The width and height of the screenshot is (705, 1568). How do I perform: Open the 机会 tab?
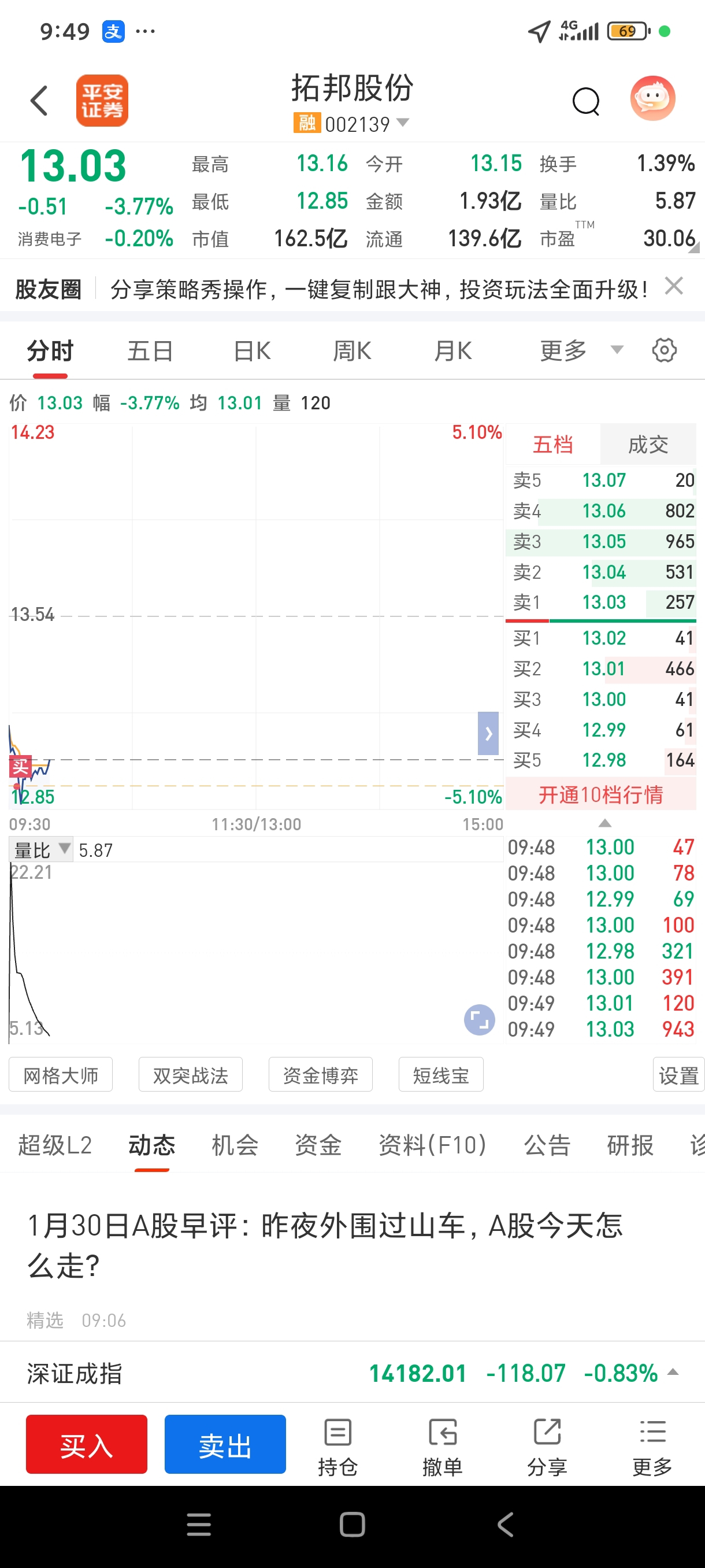point(235,1145)
